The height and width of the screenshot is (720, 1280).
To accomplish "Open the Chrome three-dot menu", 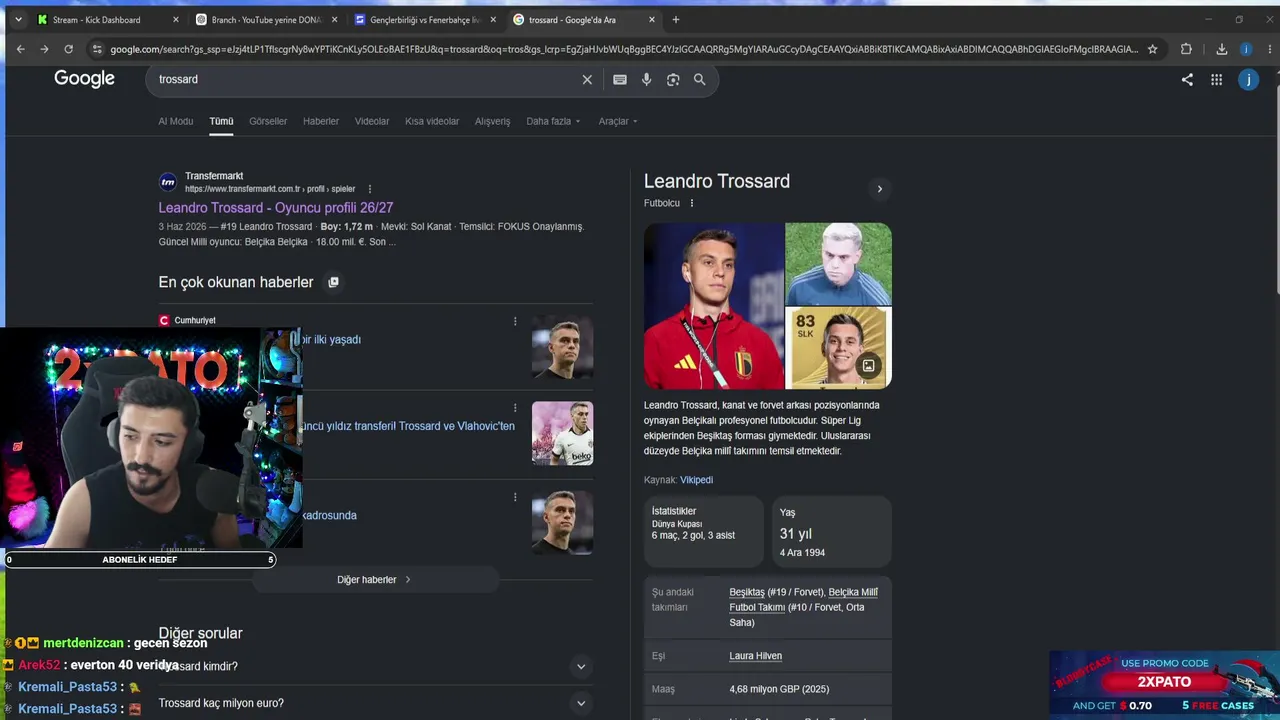I will [1268, 49].
